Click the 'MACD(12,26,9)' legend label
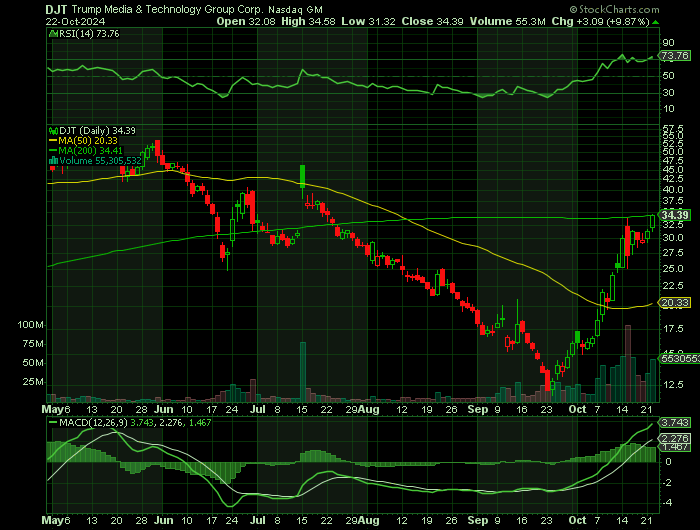This screenshot has width=700, height=530. pyautogui.click(x=93, y=422)
